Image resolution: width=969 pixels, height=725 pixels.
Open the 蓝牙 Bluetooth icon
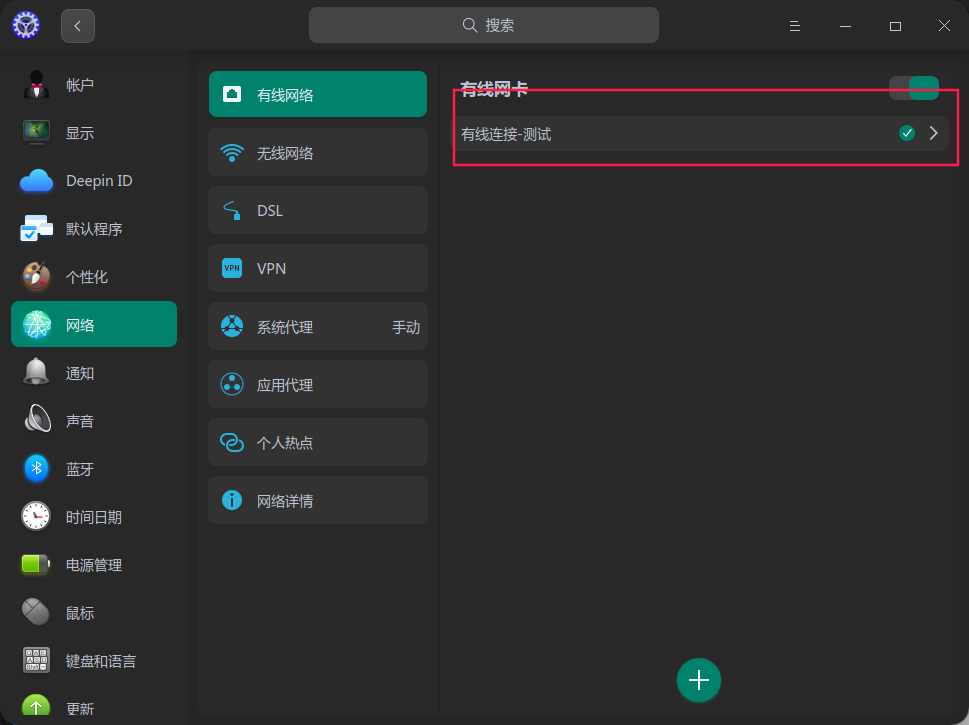tap(36, 468)
